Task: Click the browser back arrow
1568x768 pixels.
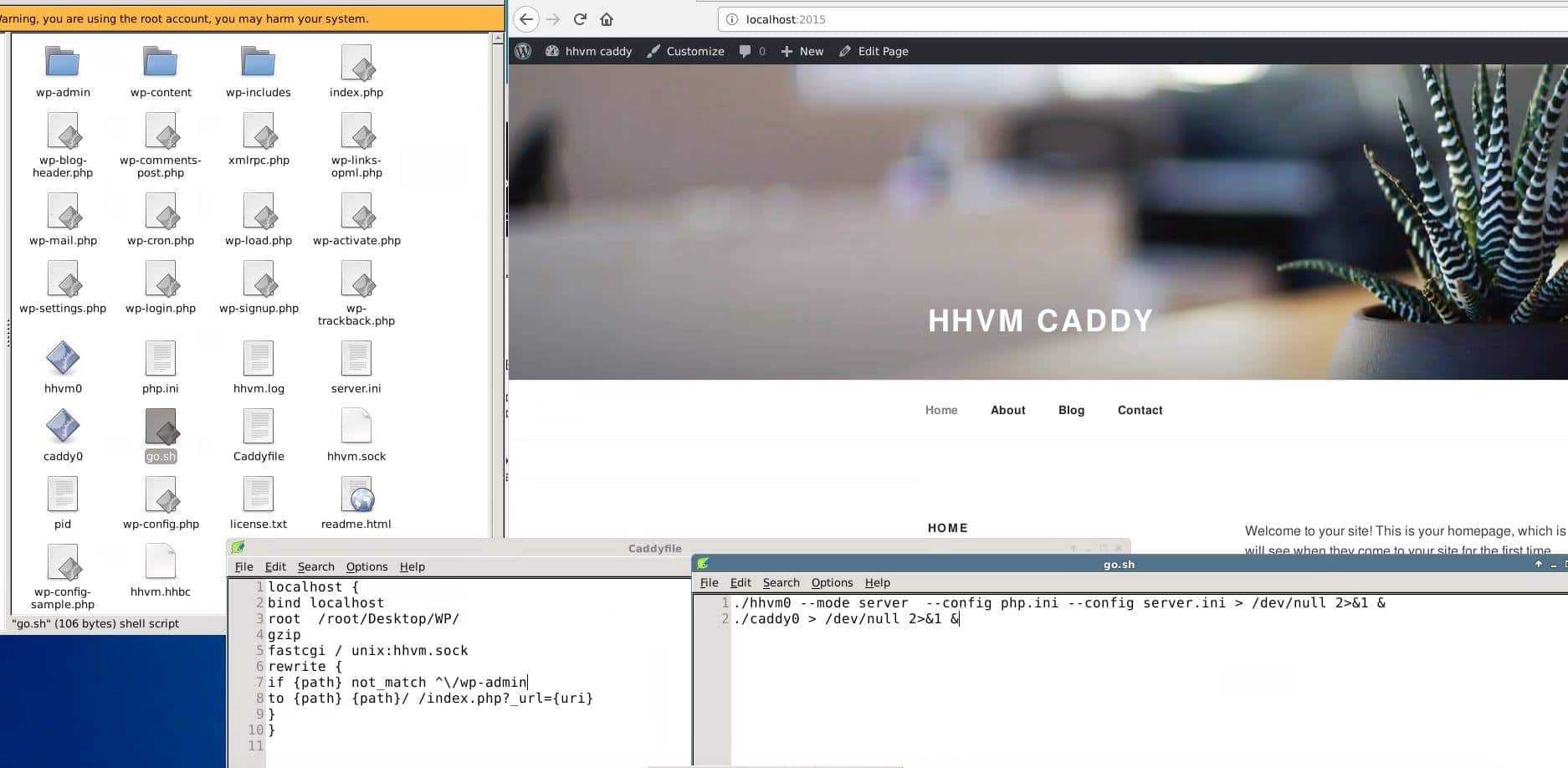Action: coord(525,19)
